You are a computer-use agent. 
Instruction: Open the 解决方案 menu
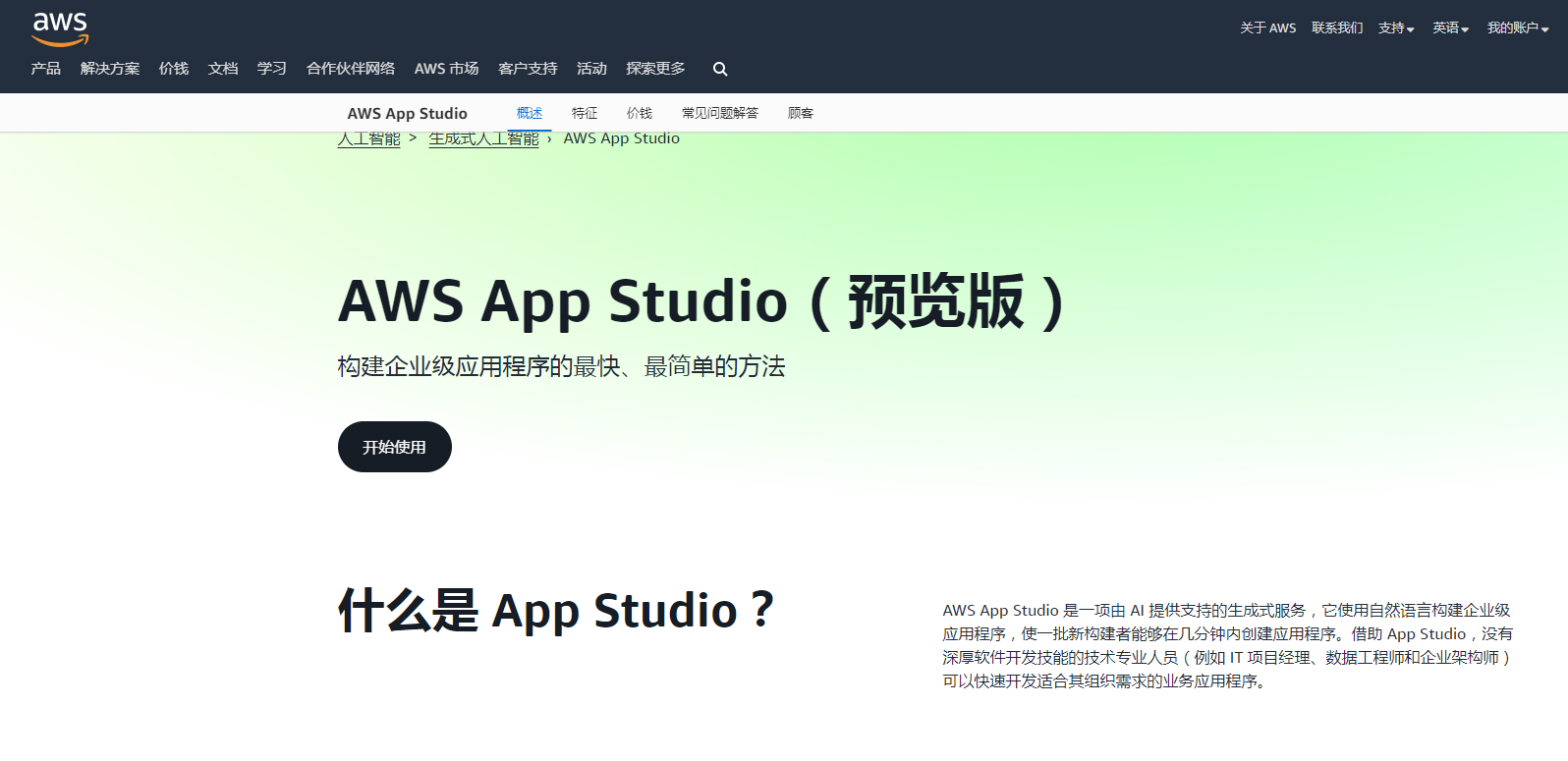[110, 69]
